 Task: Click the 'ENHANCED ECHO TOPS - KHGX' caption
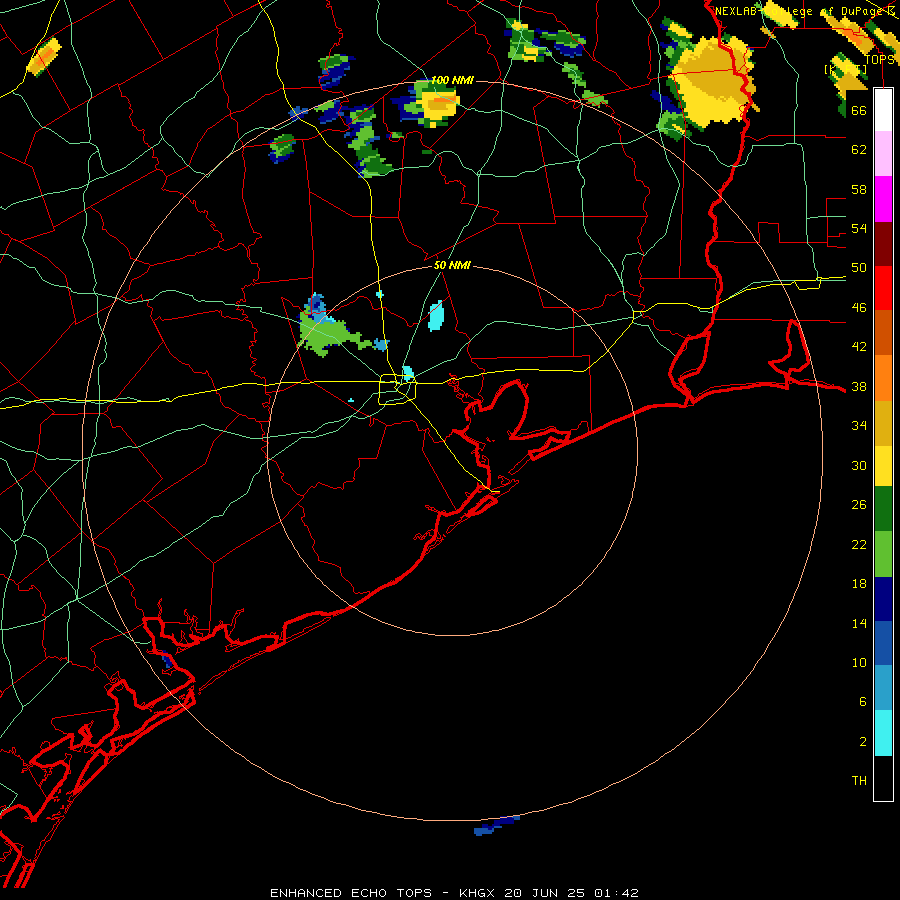point(382,893)
